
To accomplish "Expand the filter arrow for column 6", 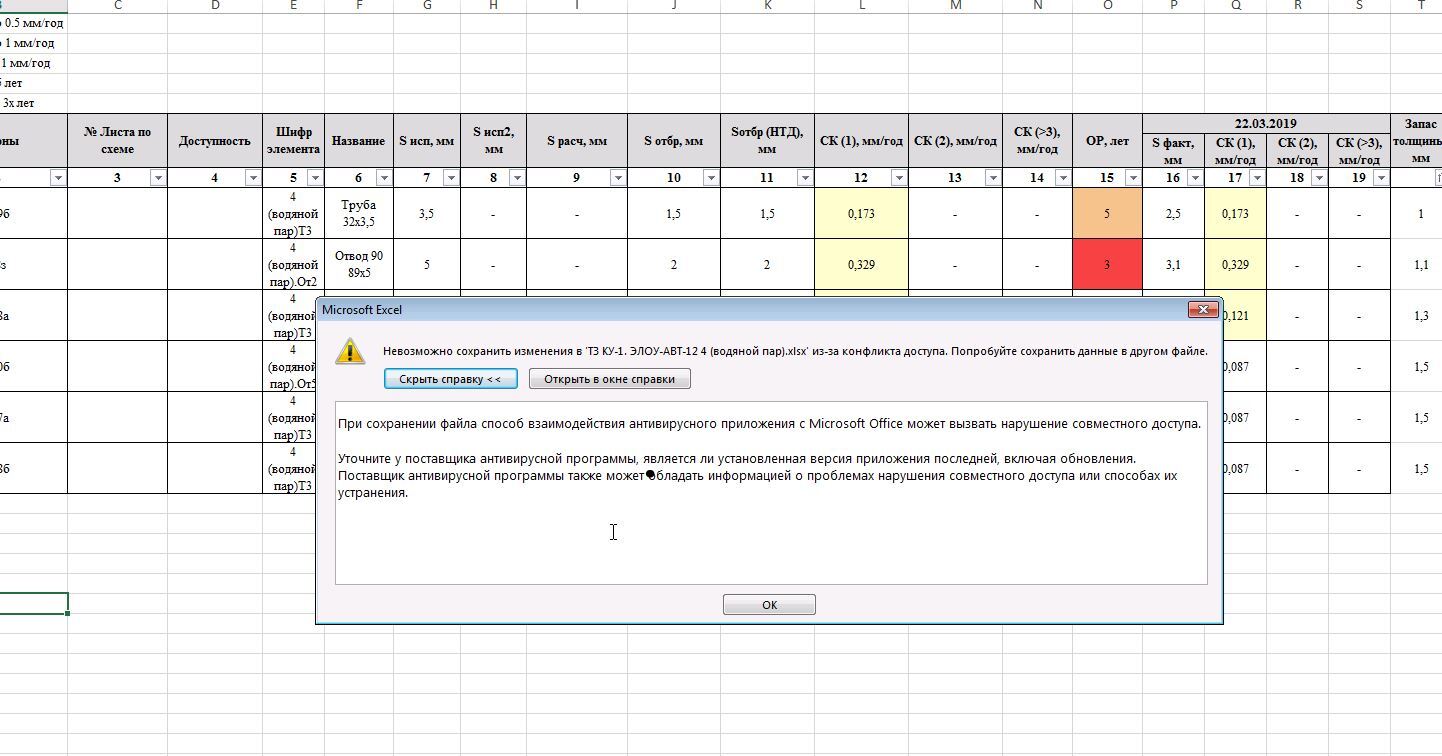I will pos(384,178).
